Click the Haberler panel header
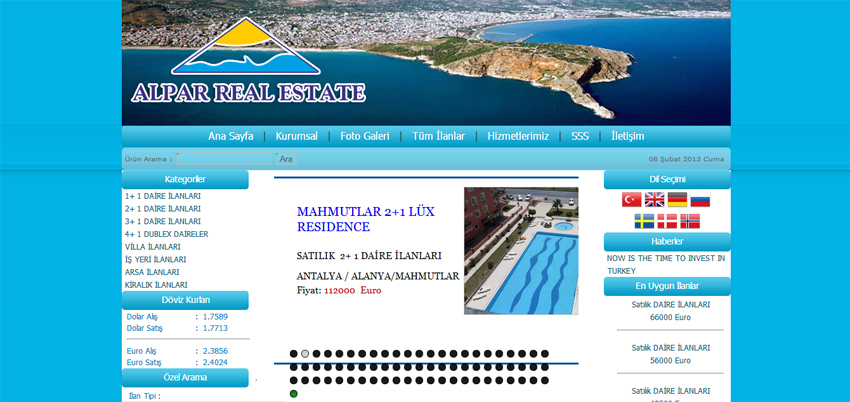Viewport: 850px width, 402px height. (667, 242)
